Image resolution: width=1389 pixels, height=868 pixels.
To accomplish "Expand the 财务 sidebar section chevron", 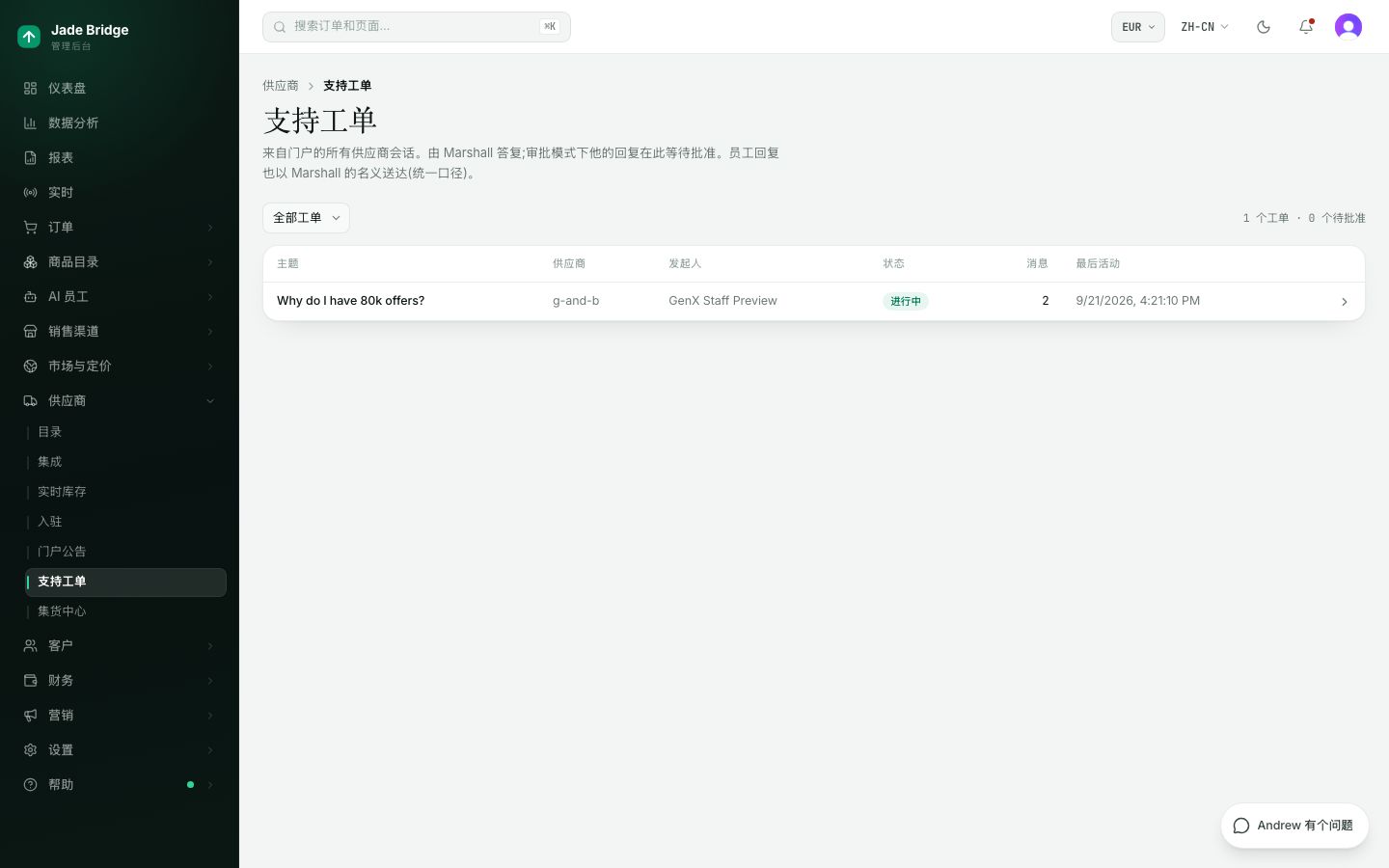I will click(210, 680).
